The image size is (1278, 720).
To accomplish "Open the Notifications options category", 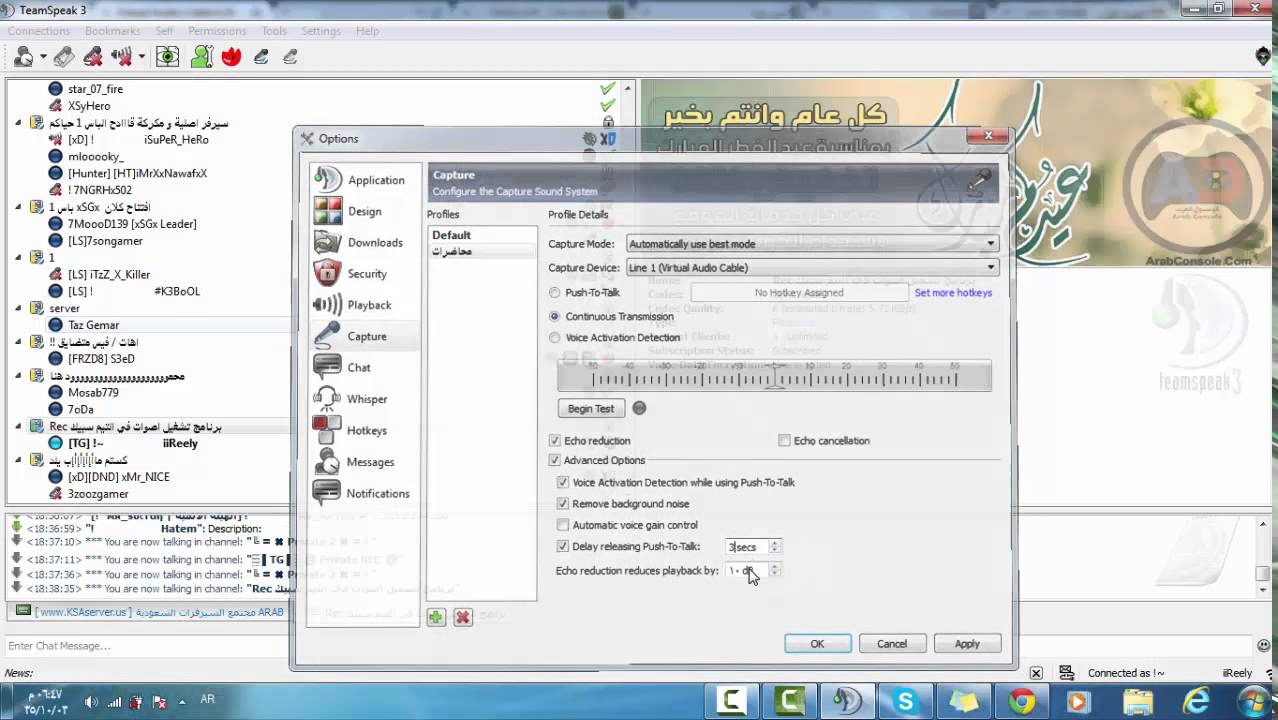I will coord(362,493).
